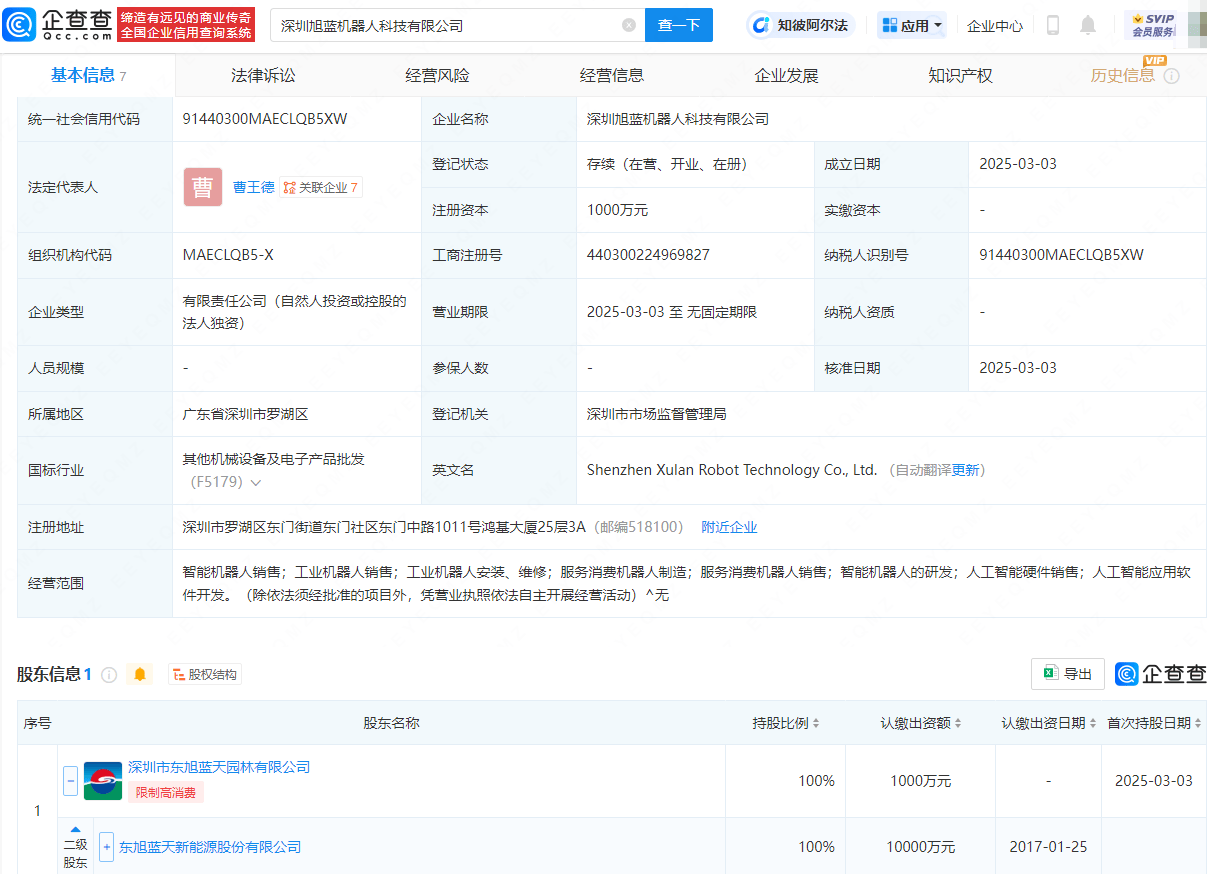
Task: Switch to the 知识产权 tab
Action: [960, 76]
